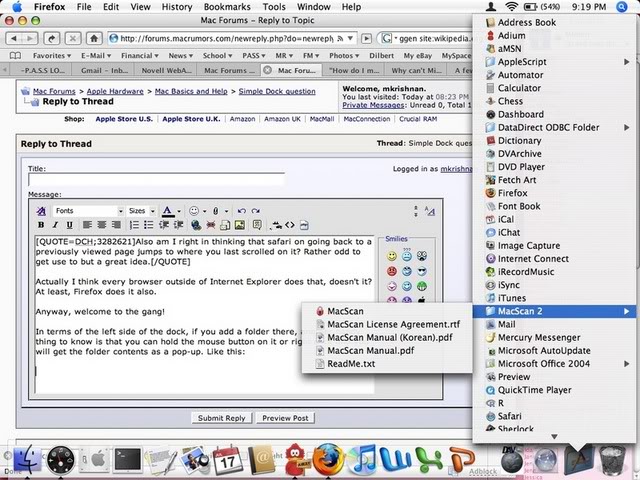640x480 pixels.
Task: Open the Mac Forums breadcrumb link
Action: pos(54,91)
